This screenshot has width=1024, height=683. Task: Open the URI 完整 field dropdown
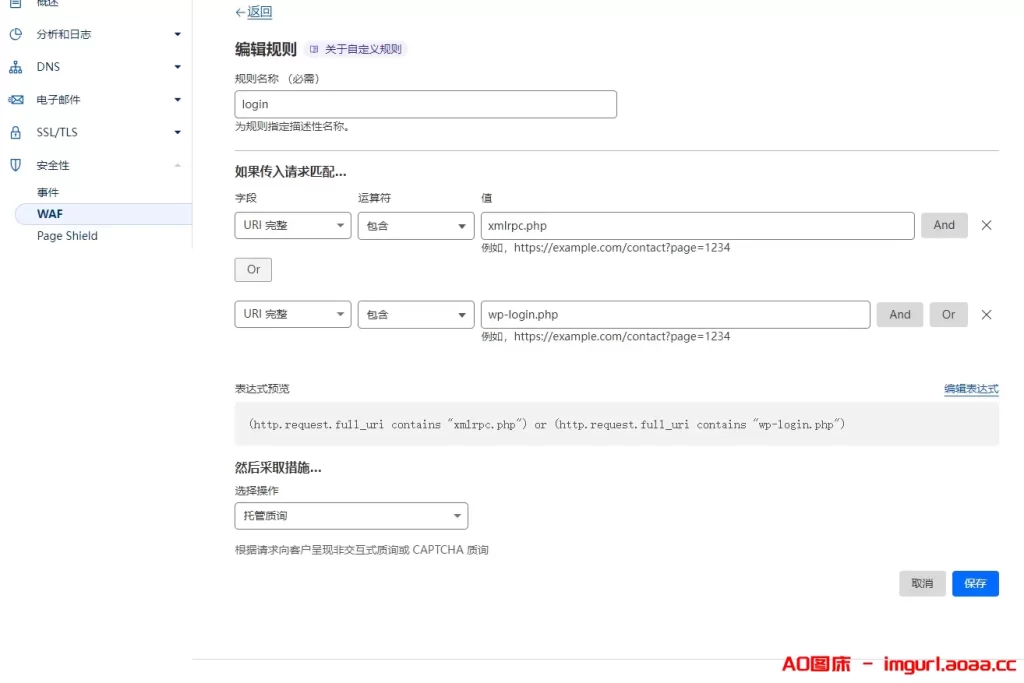[292, 225]
